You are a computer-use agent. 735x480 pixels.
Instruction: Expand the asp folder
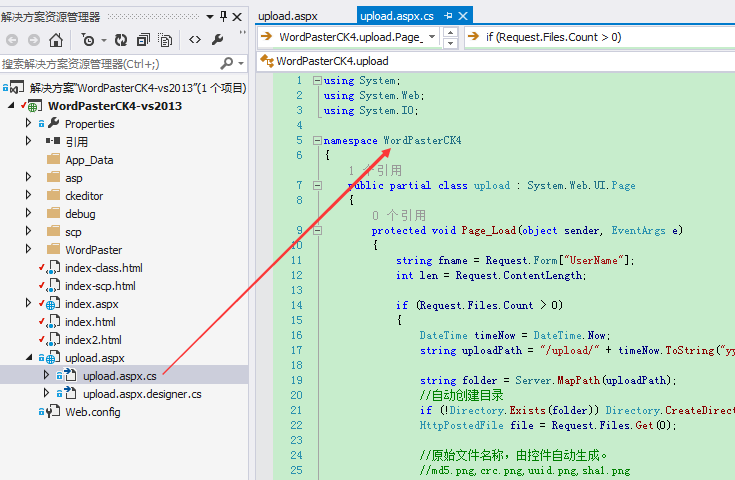[29, 177]
